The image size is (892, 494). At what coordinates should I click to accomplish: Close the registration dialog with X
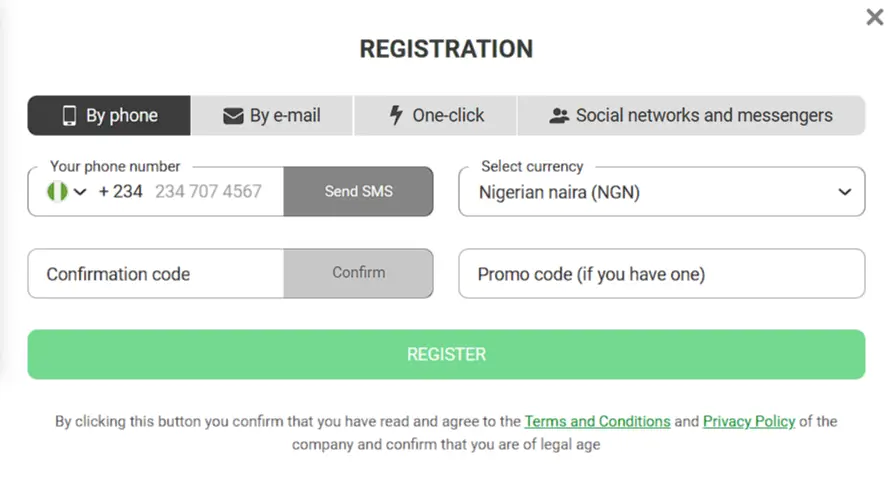point(873,17)
